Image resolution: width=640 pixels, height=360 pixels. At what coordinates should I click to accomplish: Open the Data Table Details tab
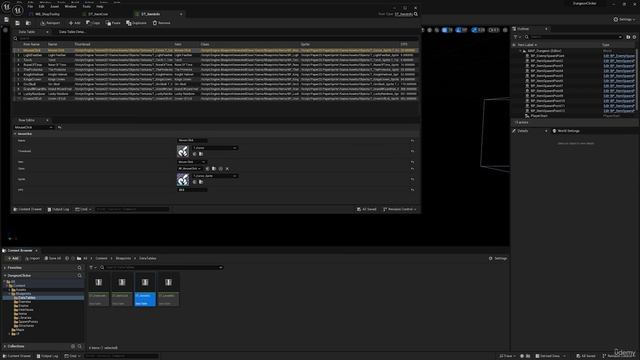point(71,32)
